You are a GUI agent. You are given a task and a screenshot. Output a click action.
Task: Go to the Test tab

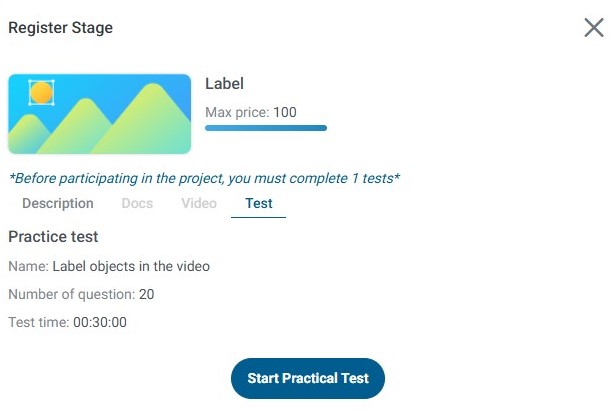[x=258, y=203]
